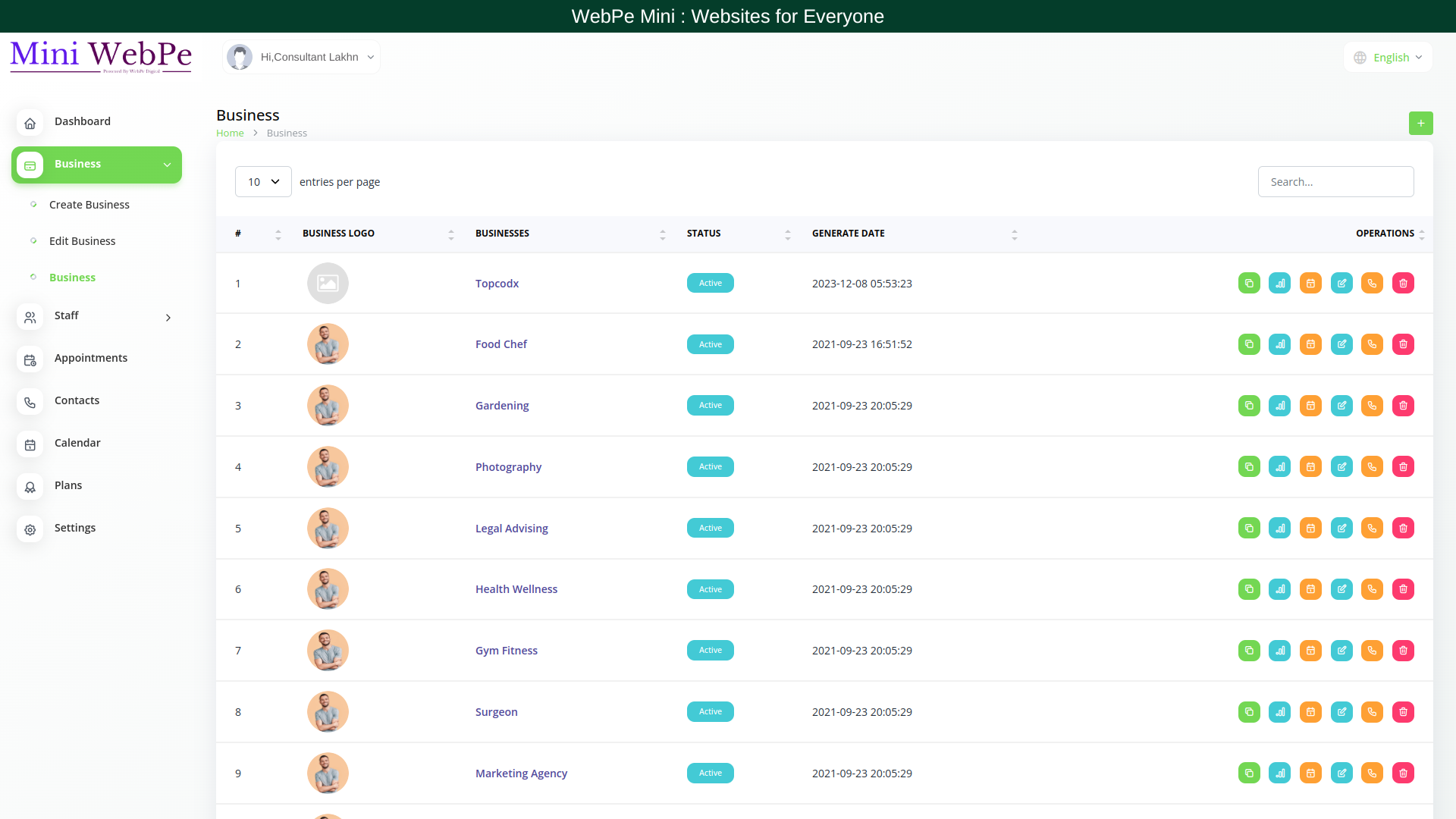Open the Marketing Agency business link
The image size is (1456, 819).
[x=521, y=773]
